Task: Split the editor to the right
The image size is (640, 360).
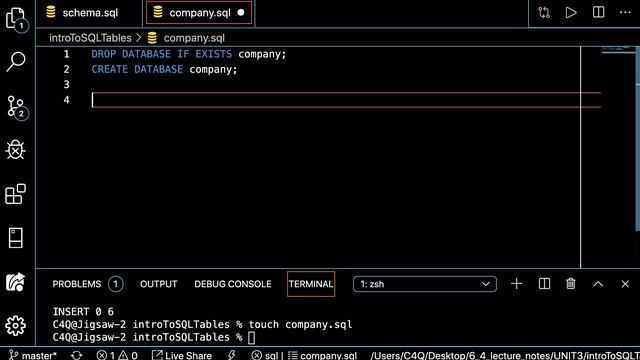Action: coord(598,13)
